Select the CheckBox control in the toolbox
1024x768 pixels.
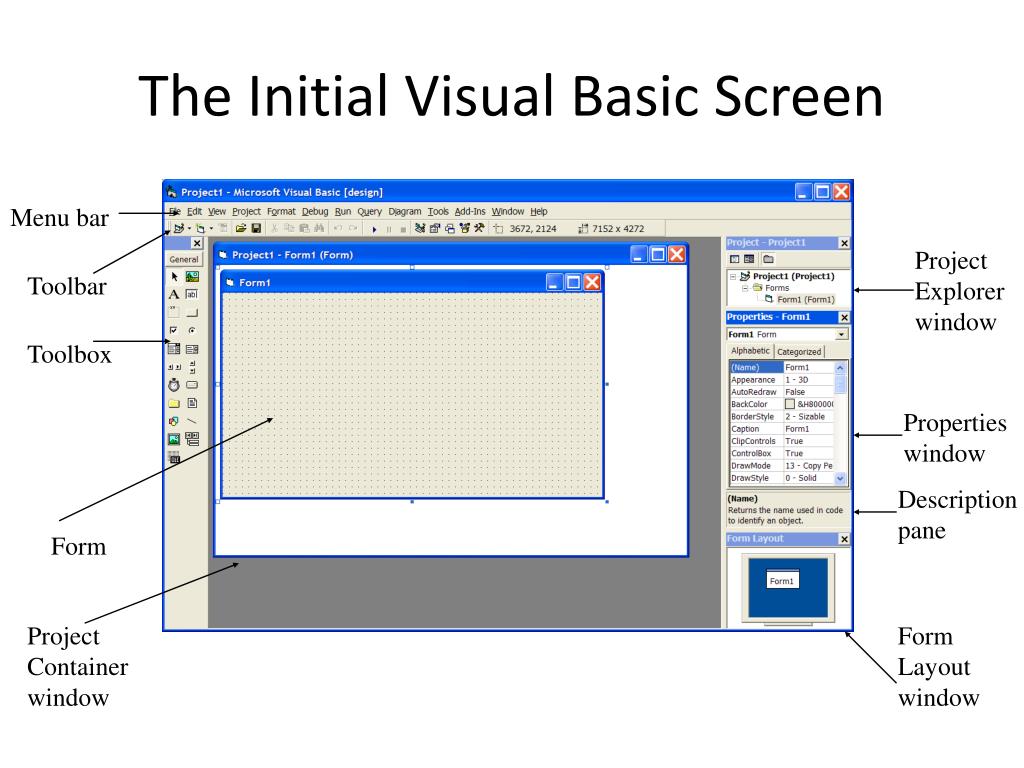coord(174,330)
